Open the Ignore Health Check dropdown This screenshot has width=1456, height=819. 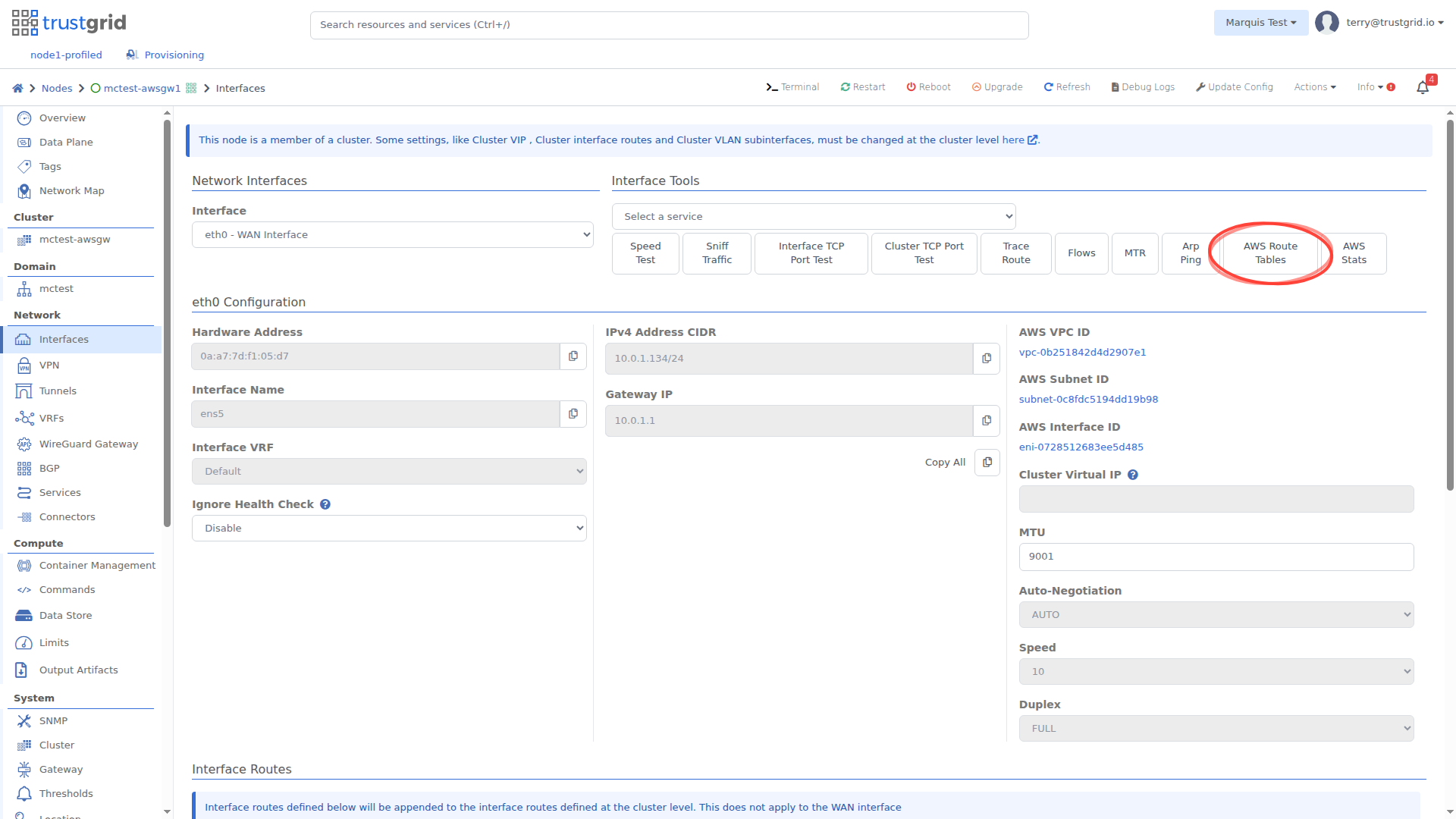tap(389, 529)
